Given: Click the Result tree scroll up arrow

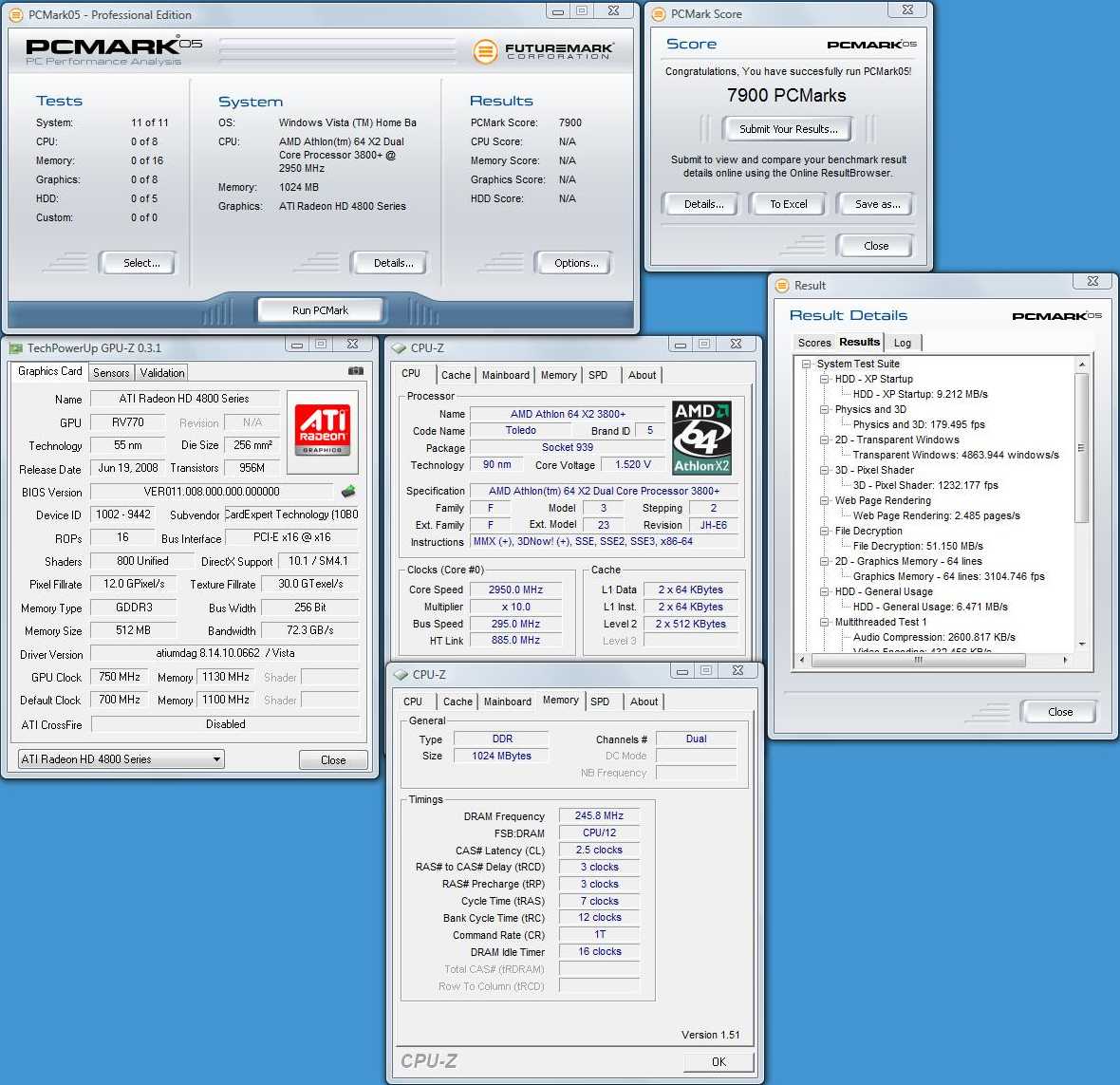Looking at the screenshot, I should [1081, 365].
